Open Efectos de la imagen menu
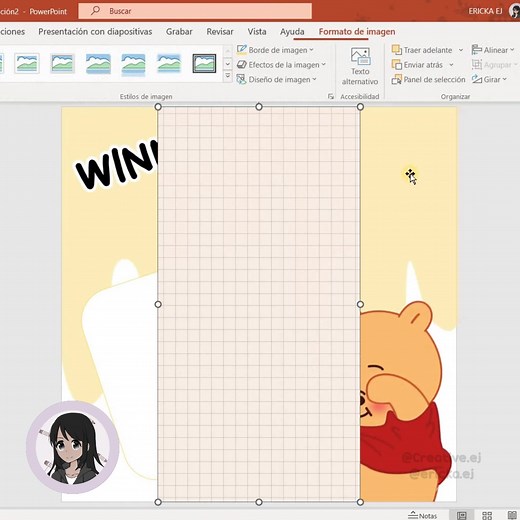This screenshot has height=520, width=520. click(x=281, y=65)
